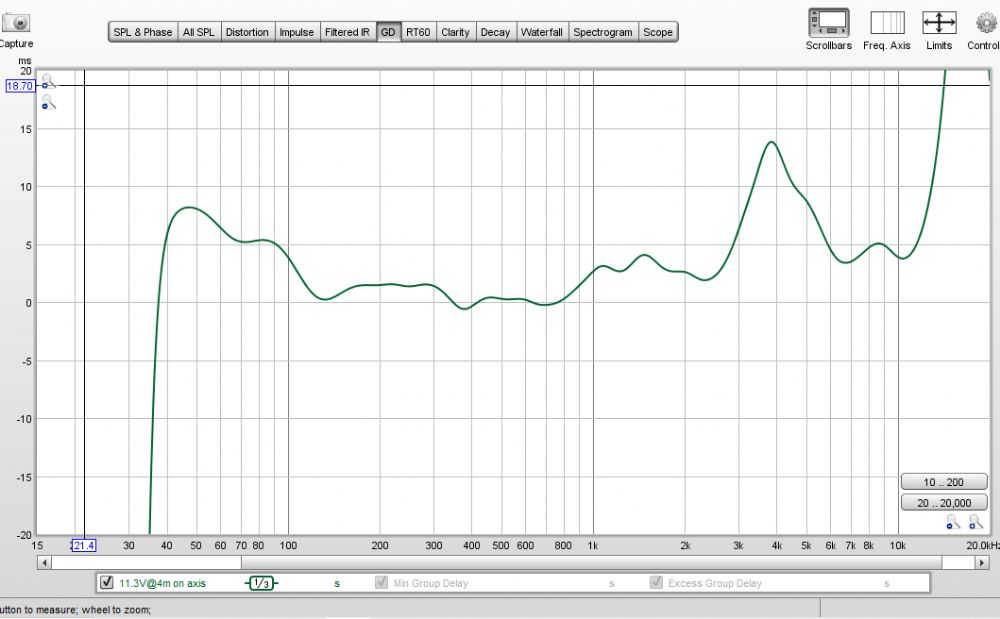This screenshot has height=619, width=1000.
Task: Click the lower vertical zoom magnifier icon
Action: [49, 101]
